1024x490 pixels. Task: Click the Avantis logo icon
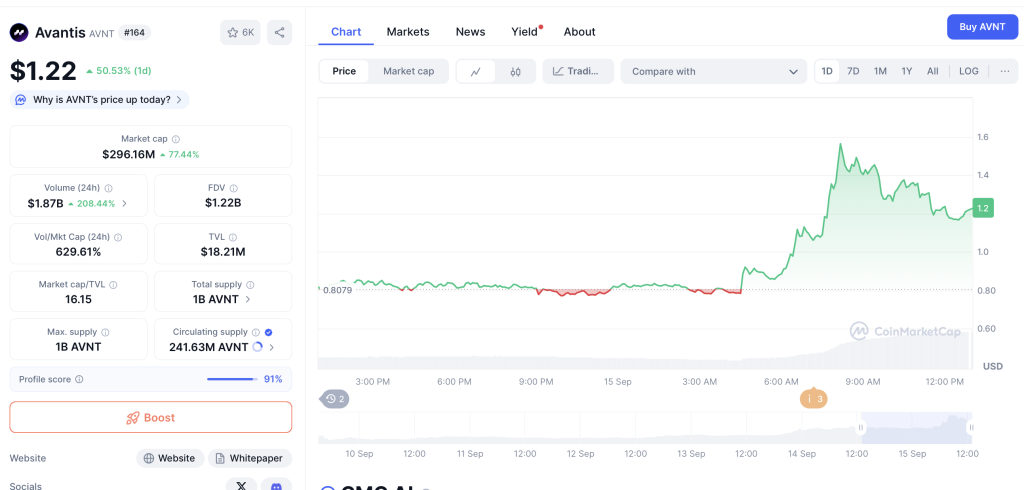[x=19, y=32]
